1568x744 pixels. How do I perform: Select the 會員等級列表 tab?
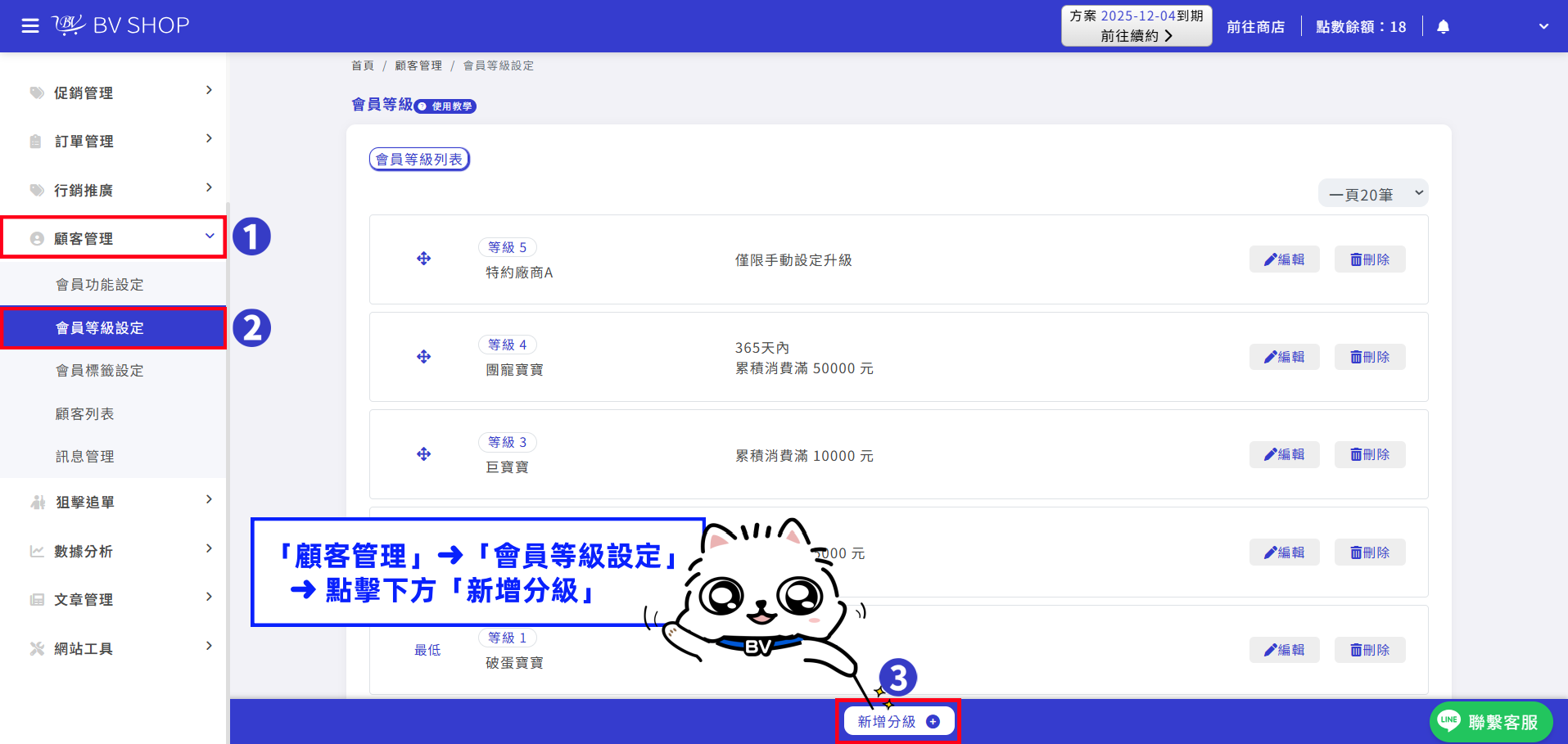click(x=419, y=159)
